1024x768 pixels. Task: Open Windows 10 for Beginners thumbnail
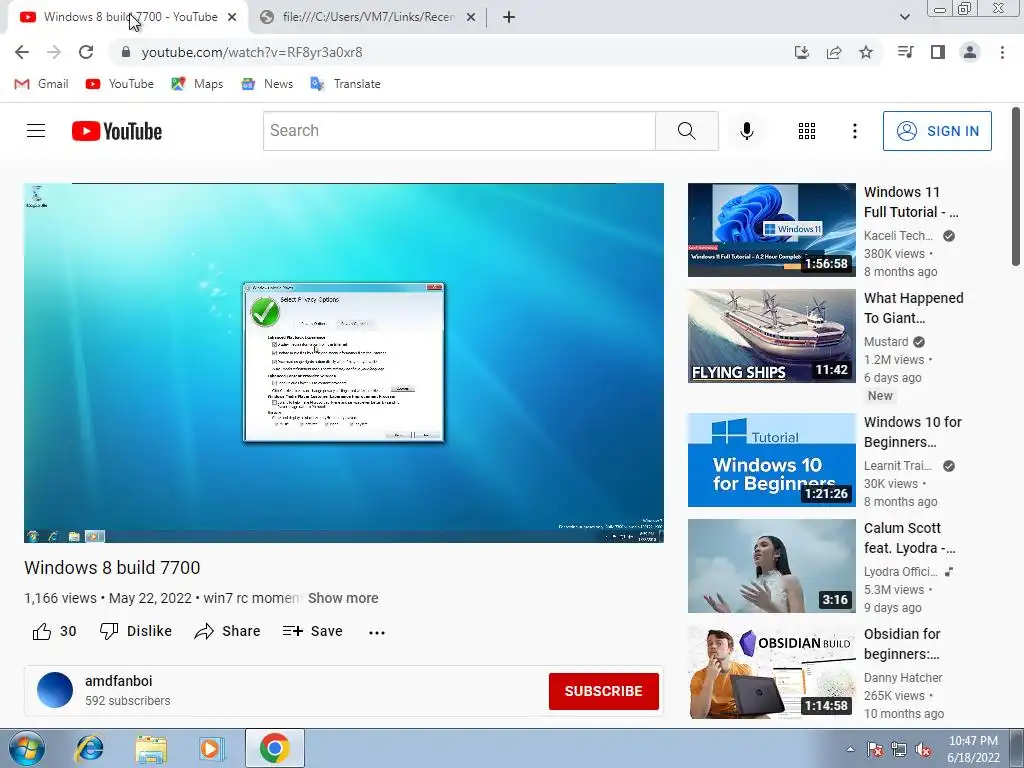click(771, 460)
